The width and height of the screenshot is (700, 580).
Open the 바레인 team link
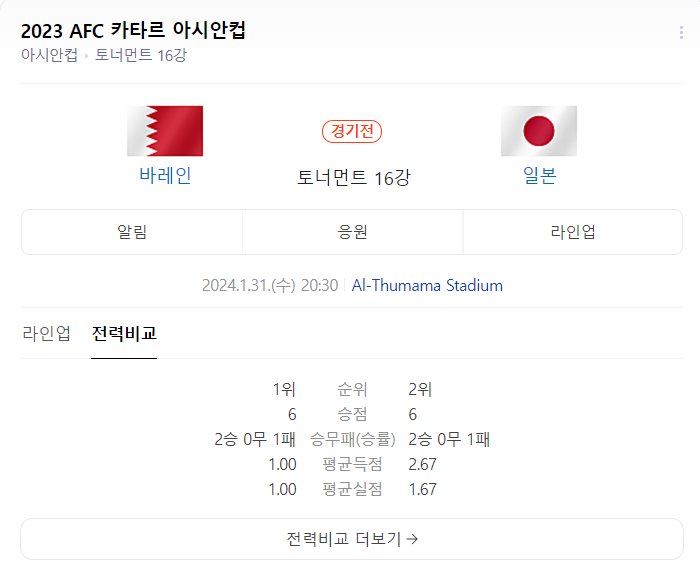pos(165,176)
